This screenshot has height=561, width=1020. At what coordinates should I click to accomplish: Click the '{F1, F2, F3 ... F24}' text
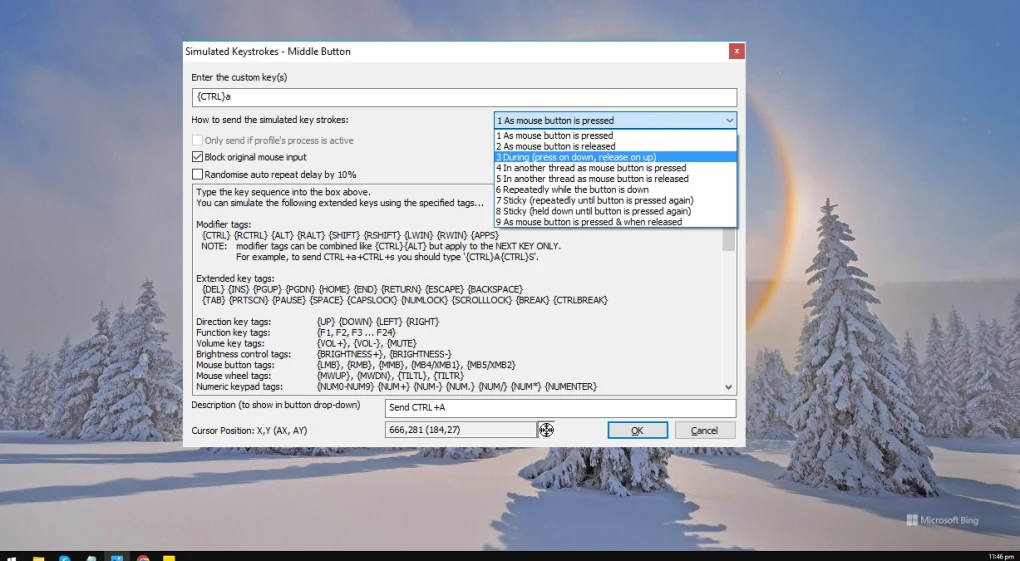(356, 333)
